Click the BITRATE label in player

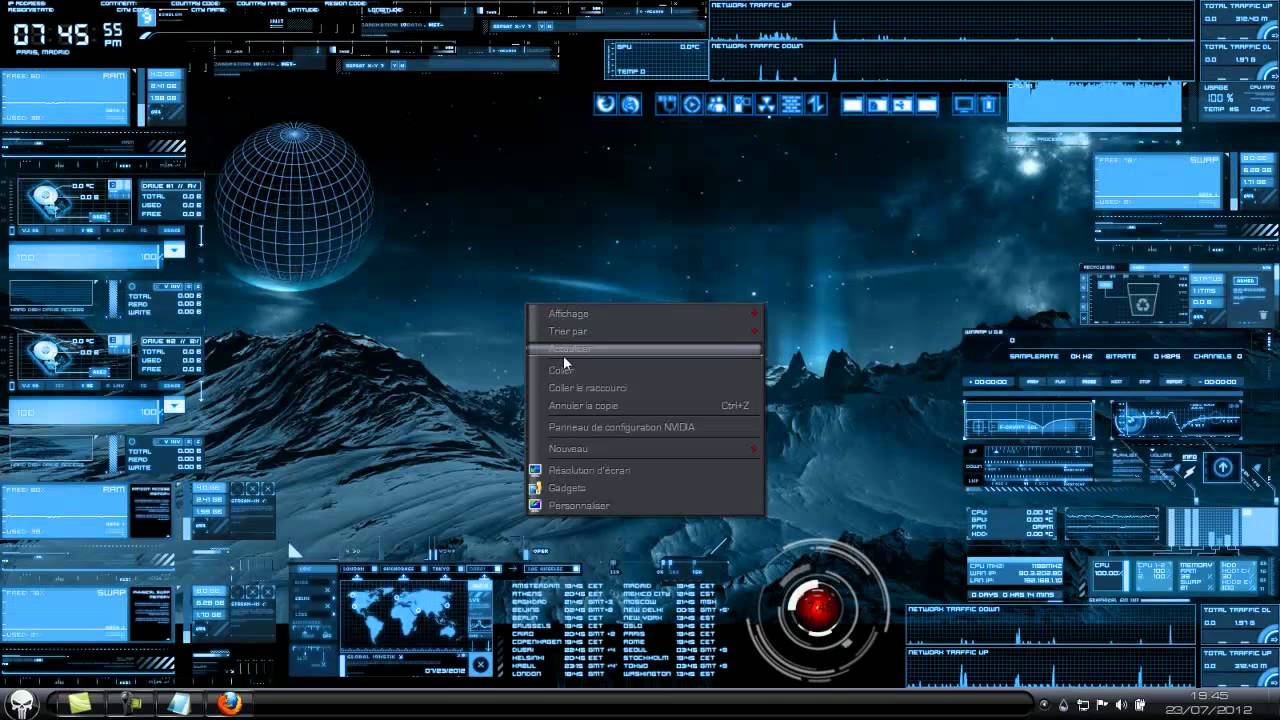point(1121,356)
